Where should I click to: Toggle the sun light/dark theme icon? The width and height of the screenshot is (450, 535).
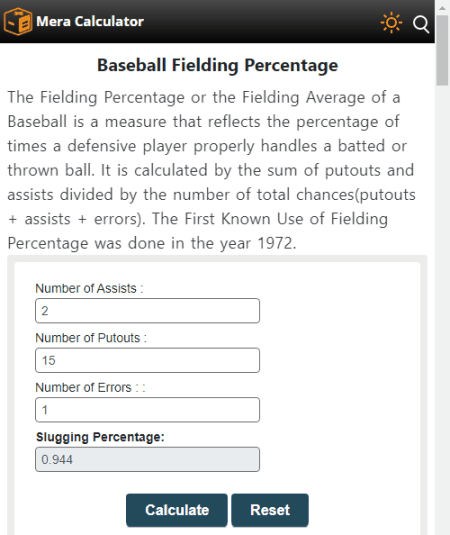coord(391,23)
